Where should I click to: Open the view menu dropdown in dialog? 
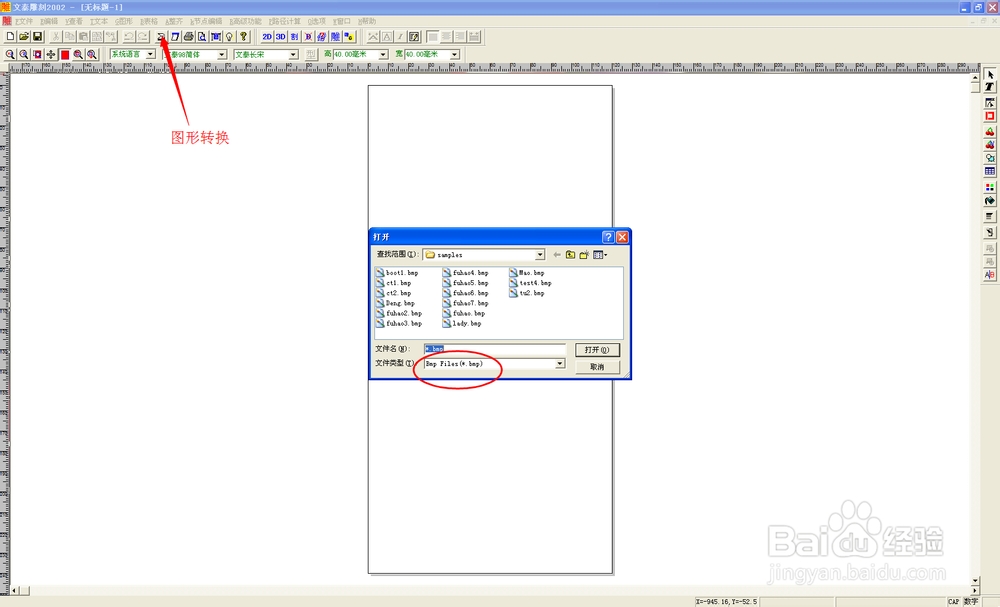click(x=600, y=255)
